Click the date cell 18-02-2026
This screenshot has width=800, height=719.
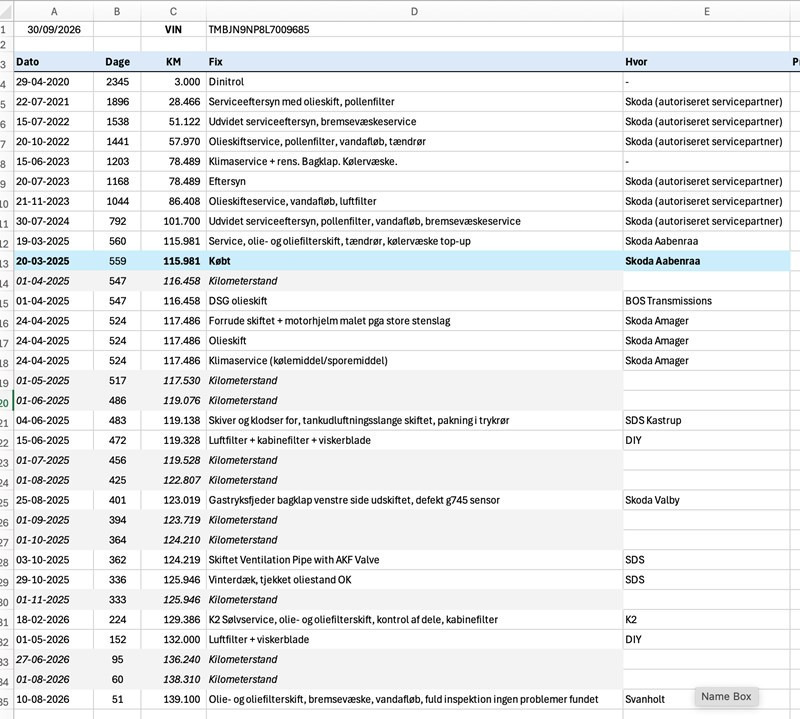coord(54,619)
